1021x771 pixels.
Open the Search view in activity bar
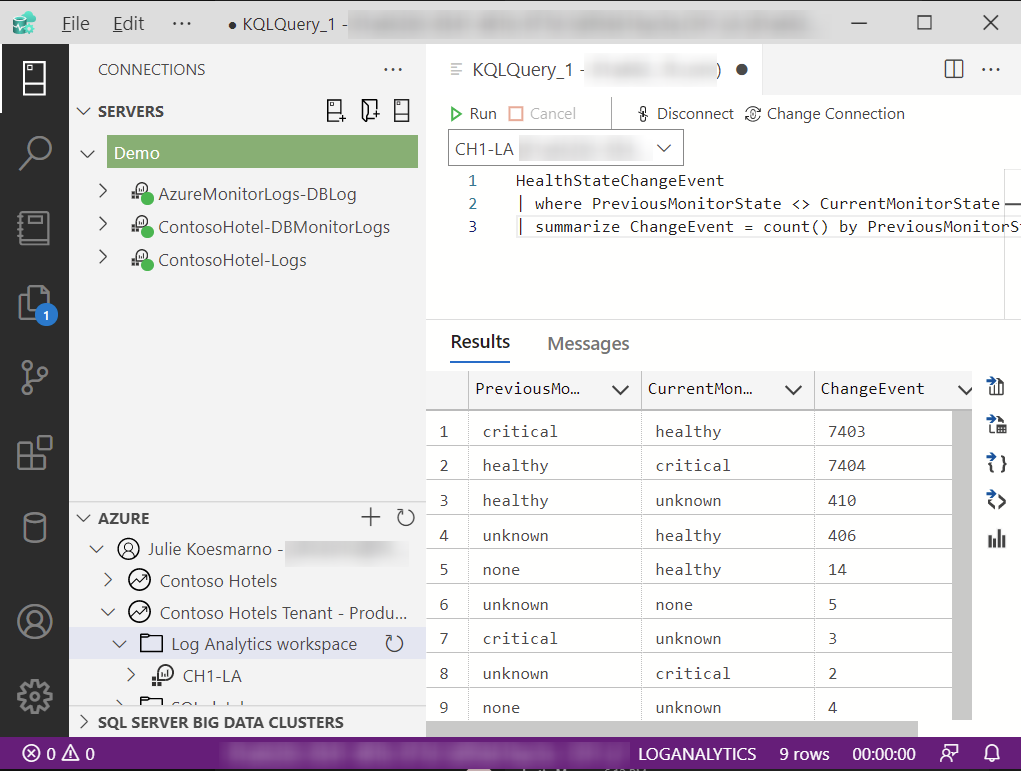point(35,153)
